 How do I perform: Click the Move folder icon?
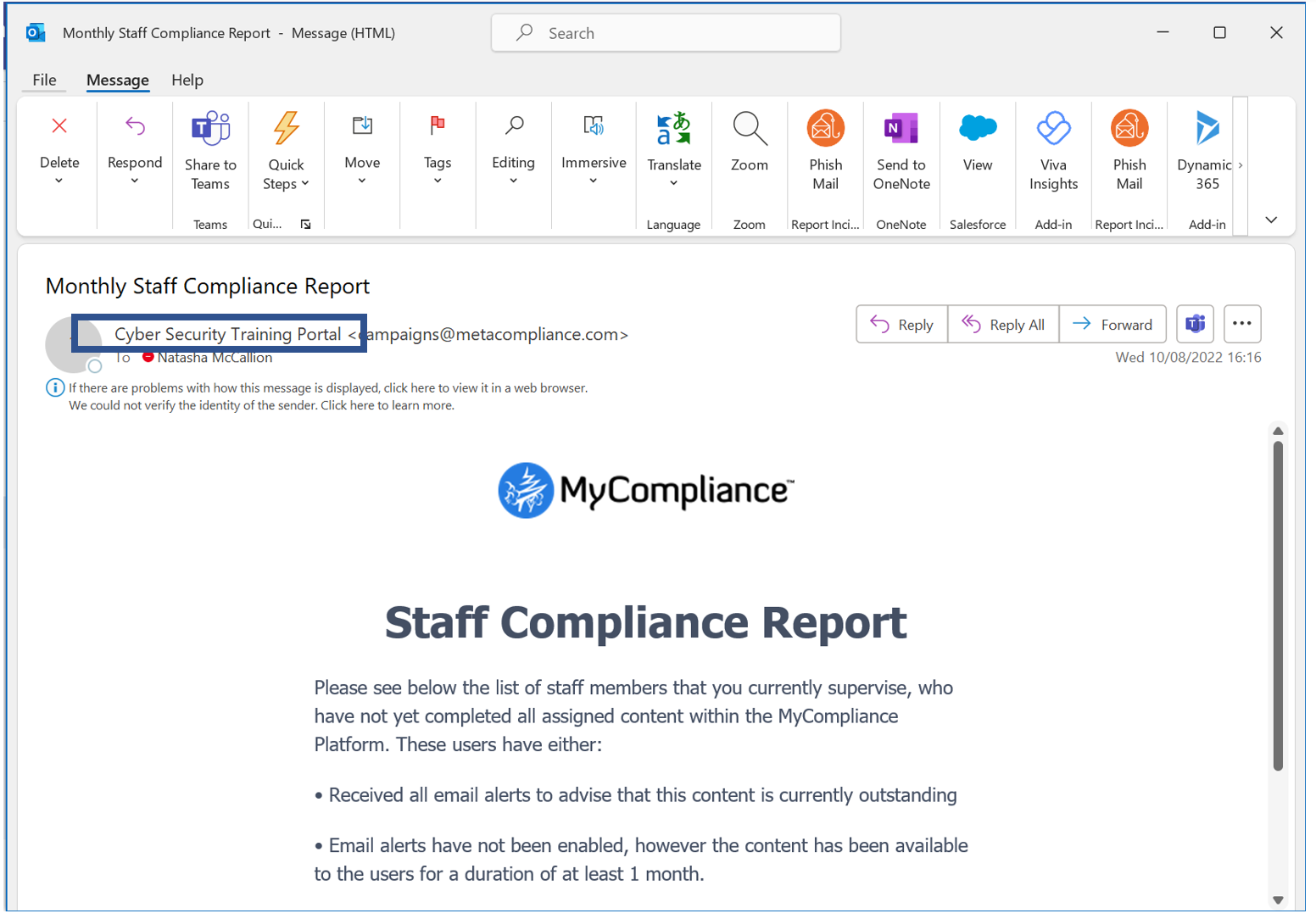[362, 125]
